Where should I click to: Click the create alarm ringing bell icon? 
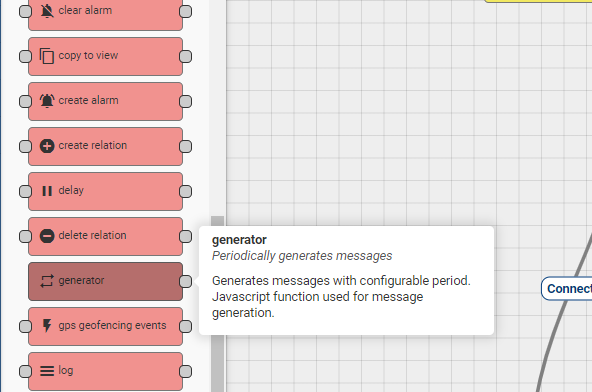47,101
